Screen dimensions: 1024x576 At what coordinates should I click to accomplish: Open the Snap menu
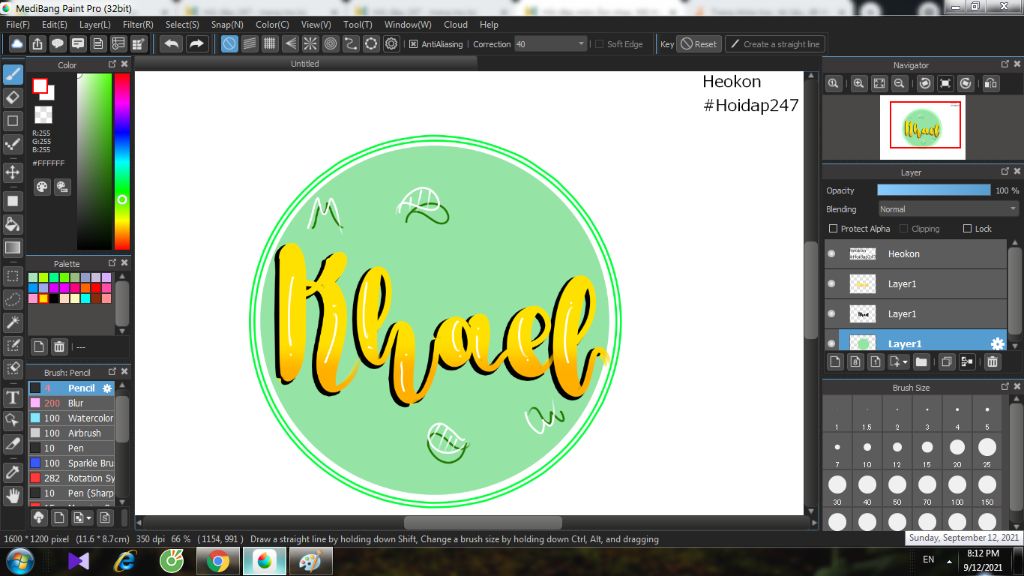227,25
